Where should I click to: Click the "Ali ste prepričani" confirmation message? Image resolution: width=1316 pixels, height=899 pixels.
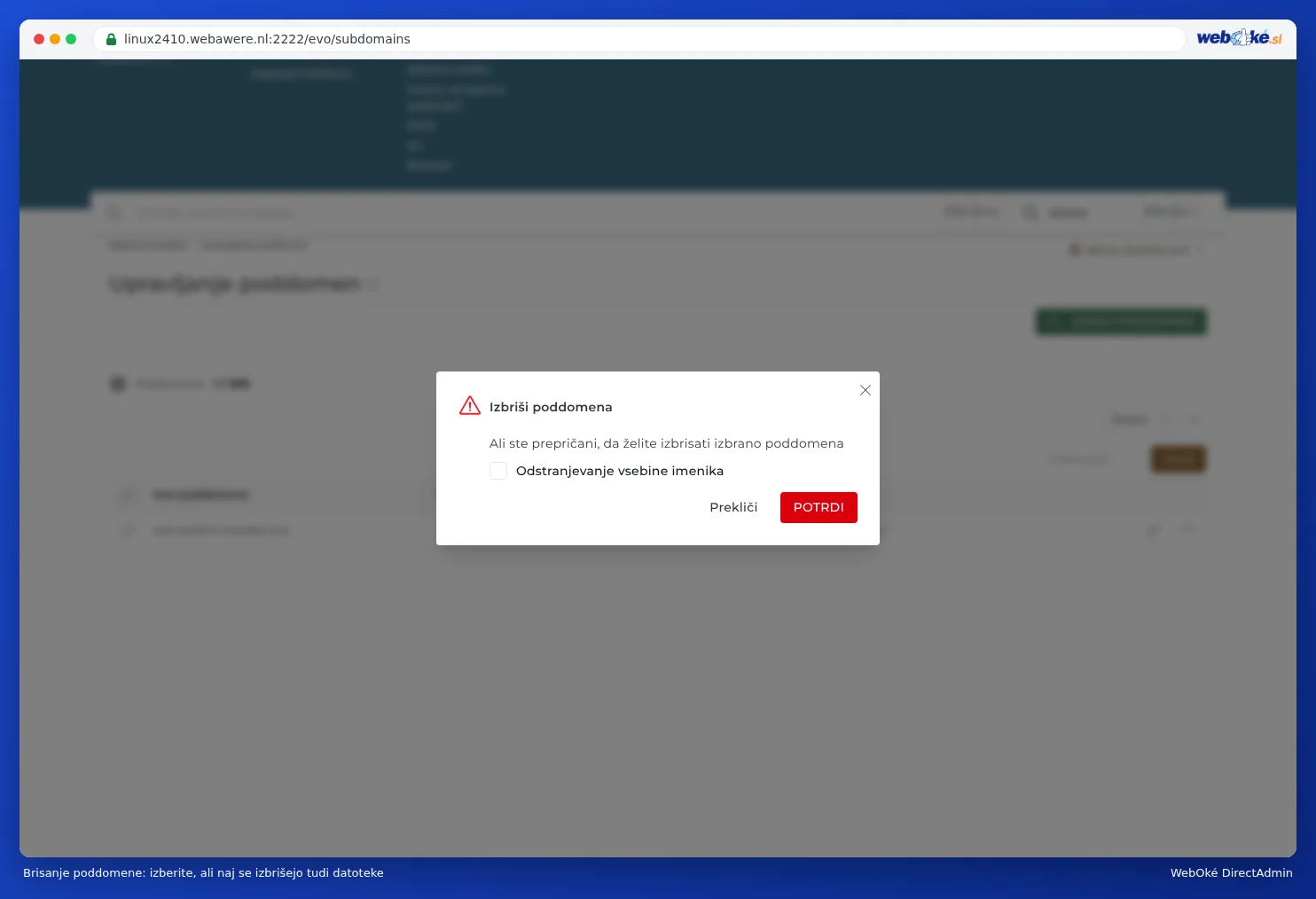point(667,443)
